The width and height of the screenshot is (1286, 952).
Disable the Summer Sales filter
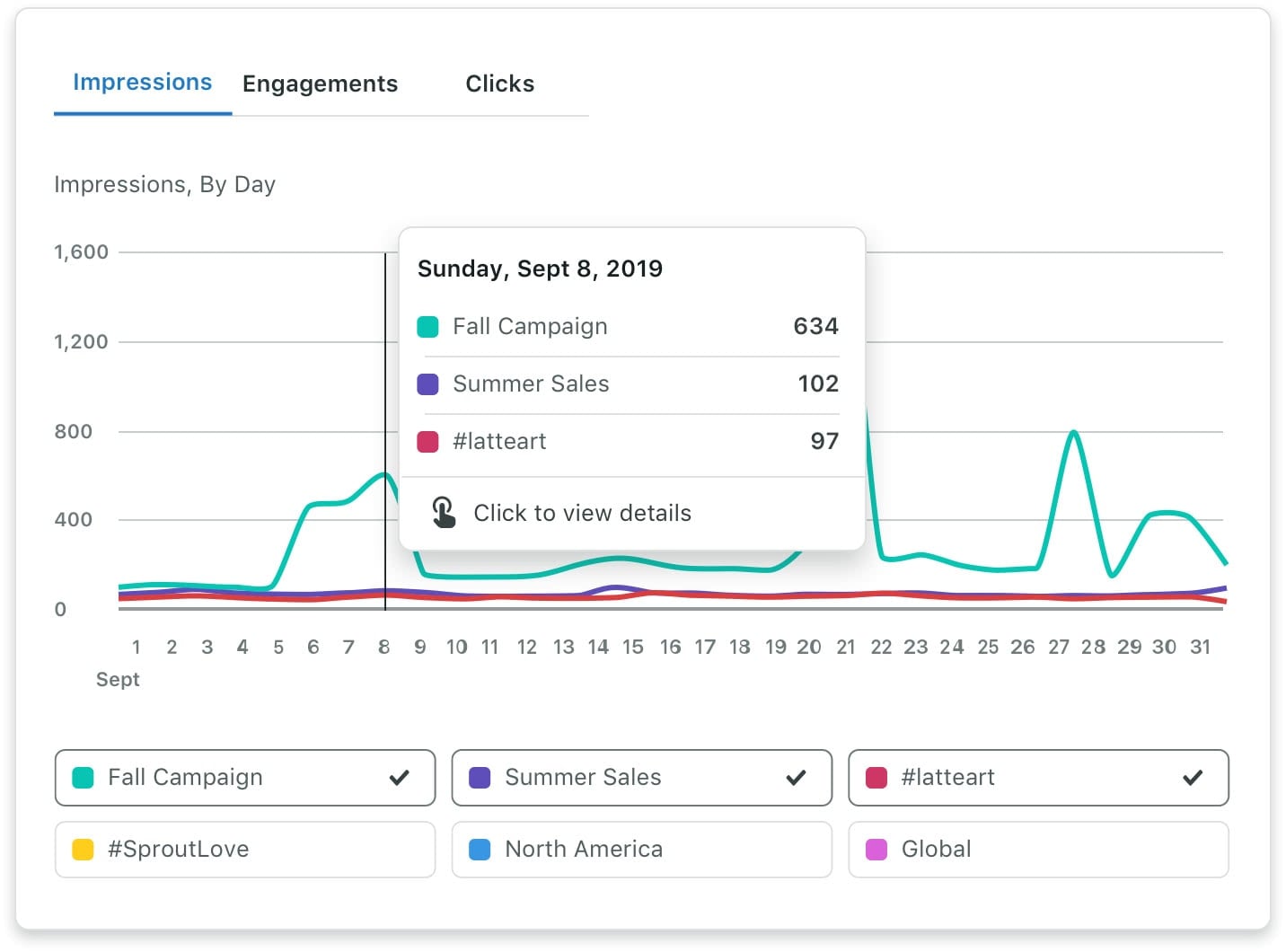(796, 777)
